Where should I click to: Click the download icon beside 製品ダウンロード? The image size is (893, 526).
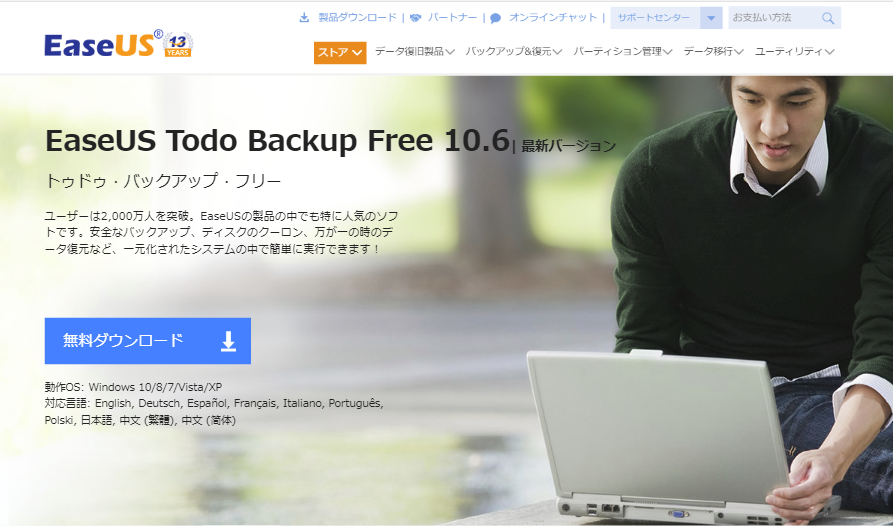(304, 18)
